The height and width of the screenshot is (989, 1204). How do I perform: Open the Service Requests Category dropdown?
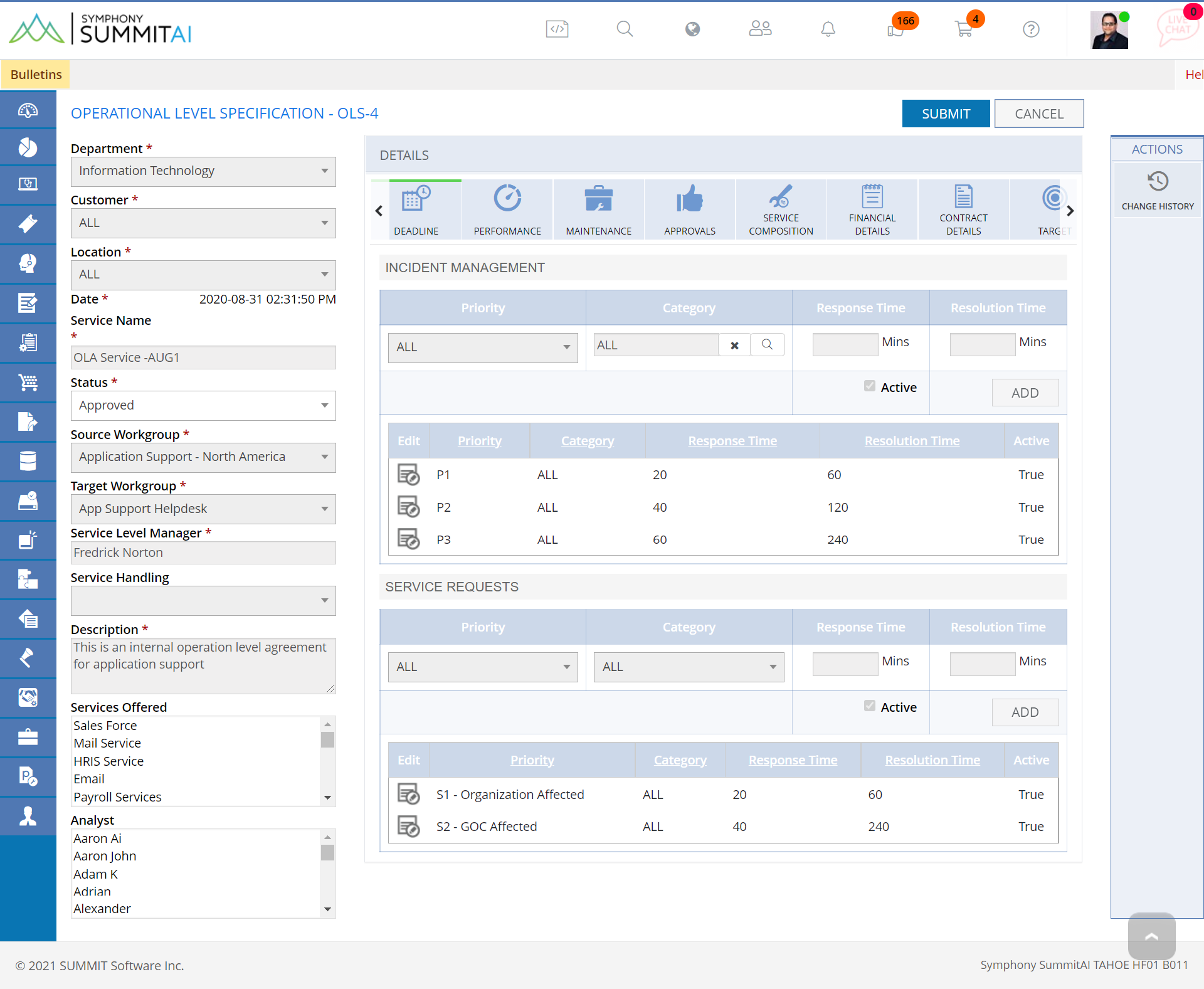tap(689, 667)
